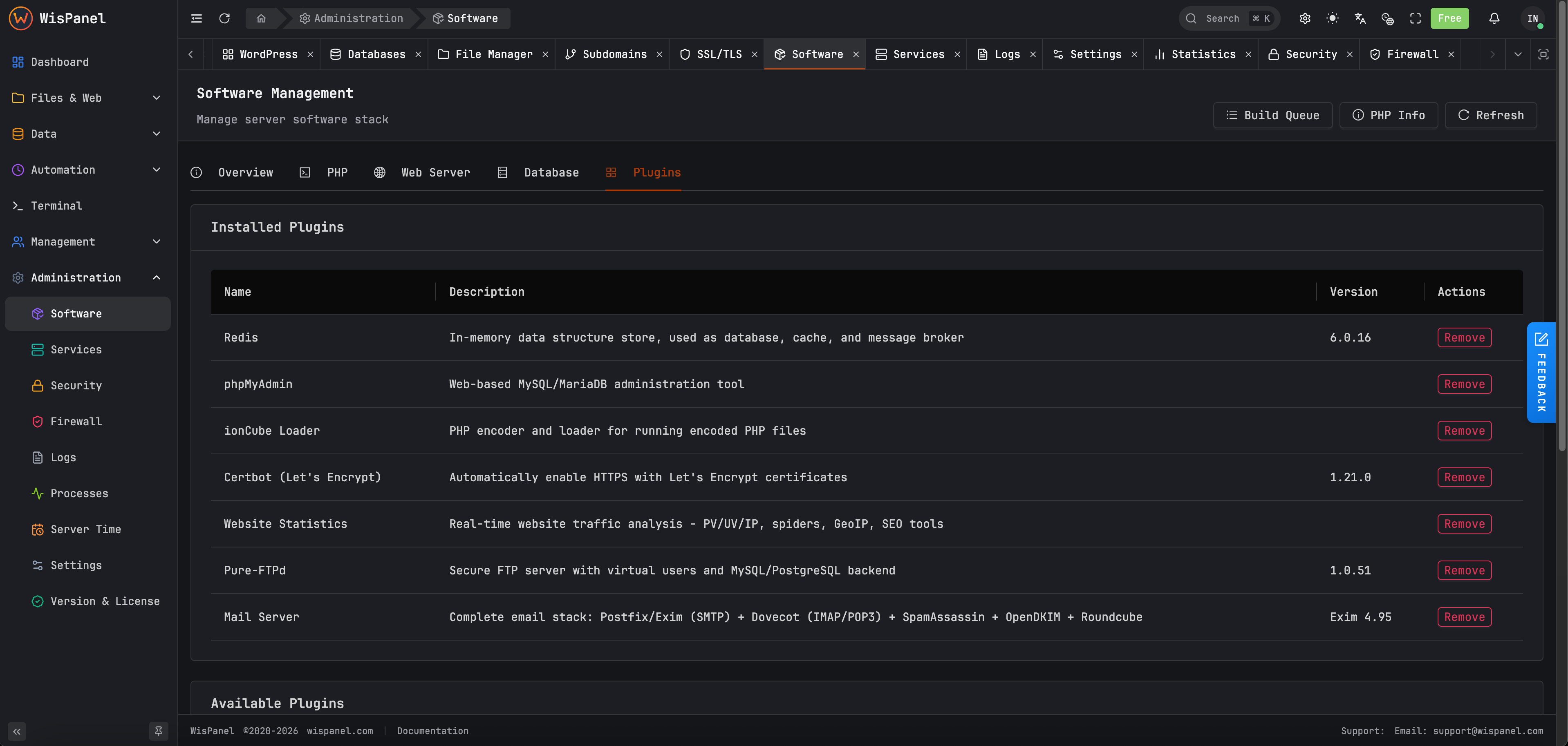Image resolution: width=1568 pixels, height=746 pixels.
Task: Open the settings gear in the top bar
Action: pos(1305,18)
